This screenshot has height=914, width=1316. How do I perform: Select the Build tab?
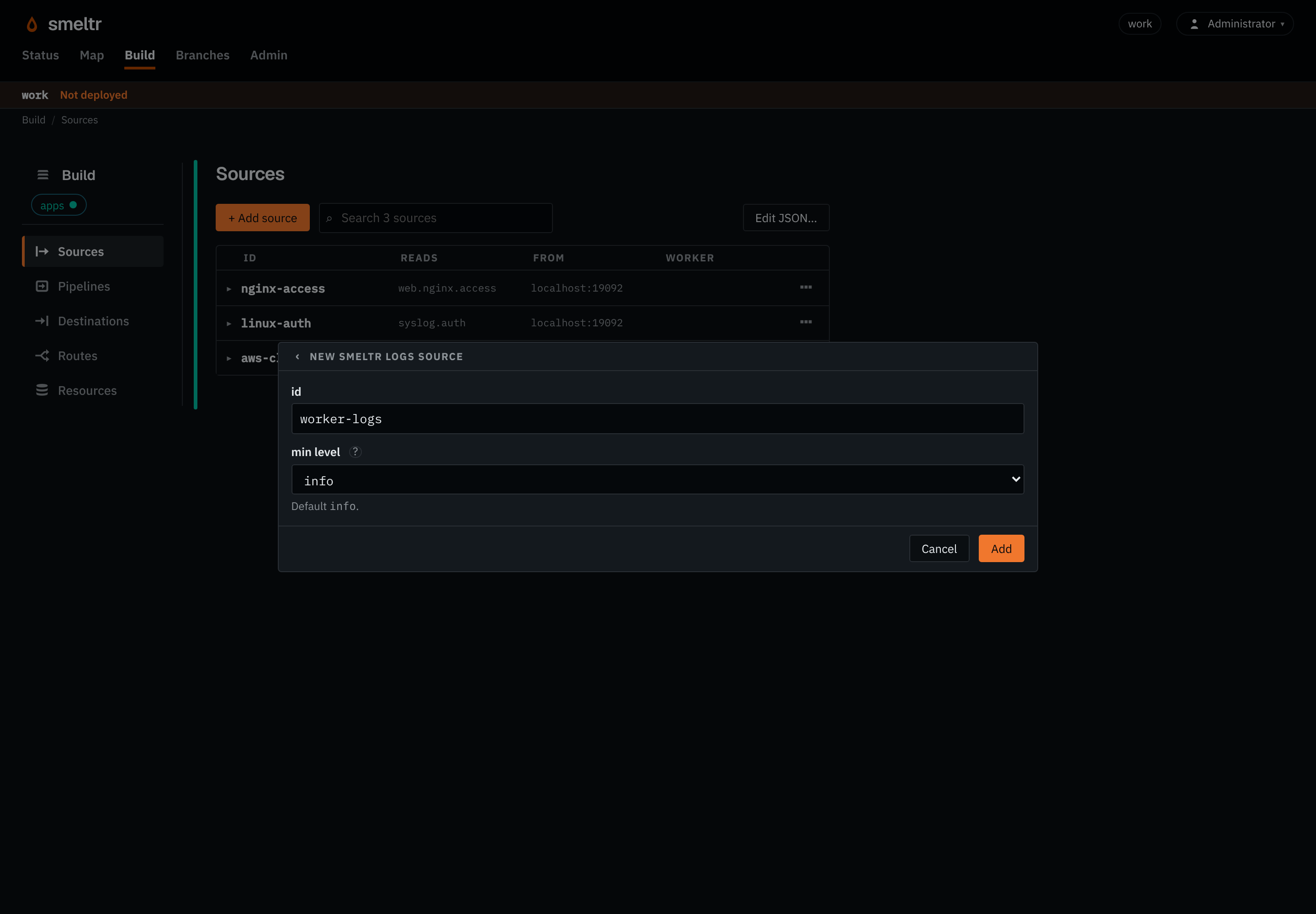point(140,55)
